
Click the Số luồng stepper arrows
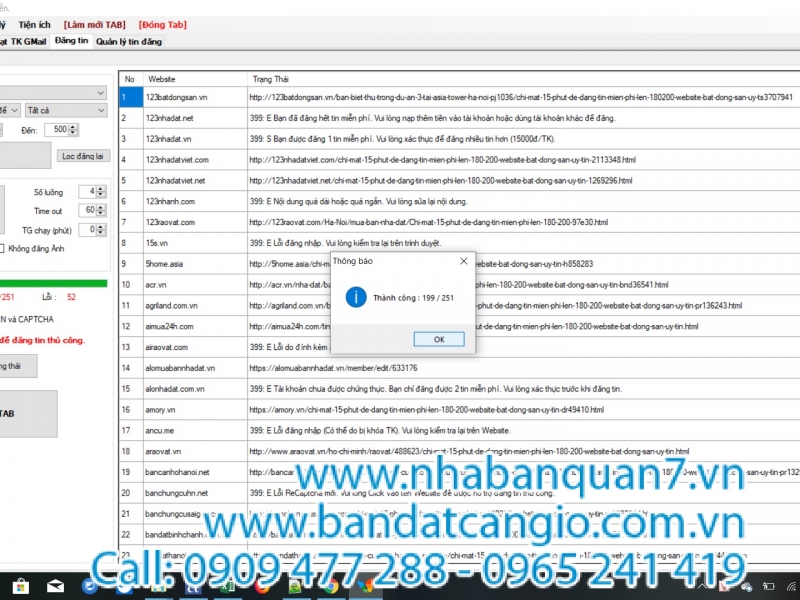pos(100,191)
